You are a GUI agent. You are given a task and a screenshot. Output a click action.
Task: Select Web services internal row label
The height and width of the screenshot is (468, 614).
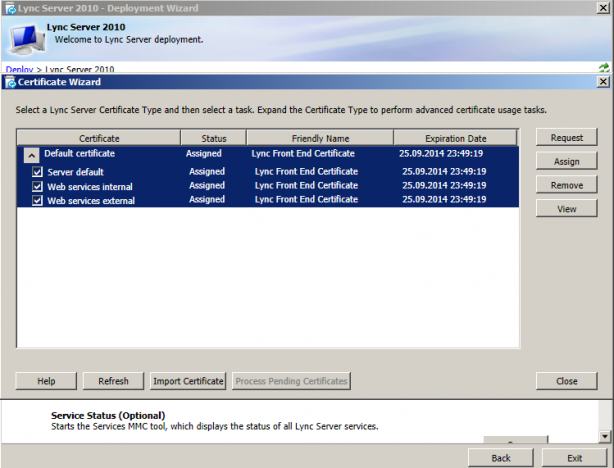coord(90,186)
